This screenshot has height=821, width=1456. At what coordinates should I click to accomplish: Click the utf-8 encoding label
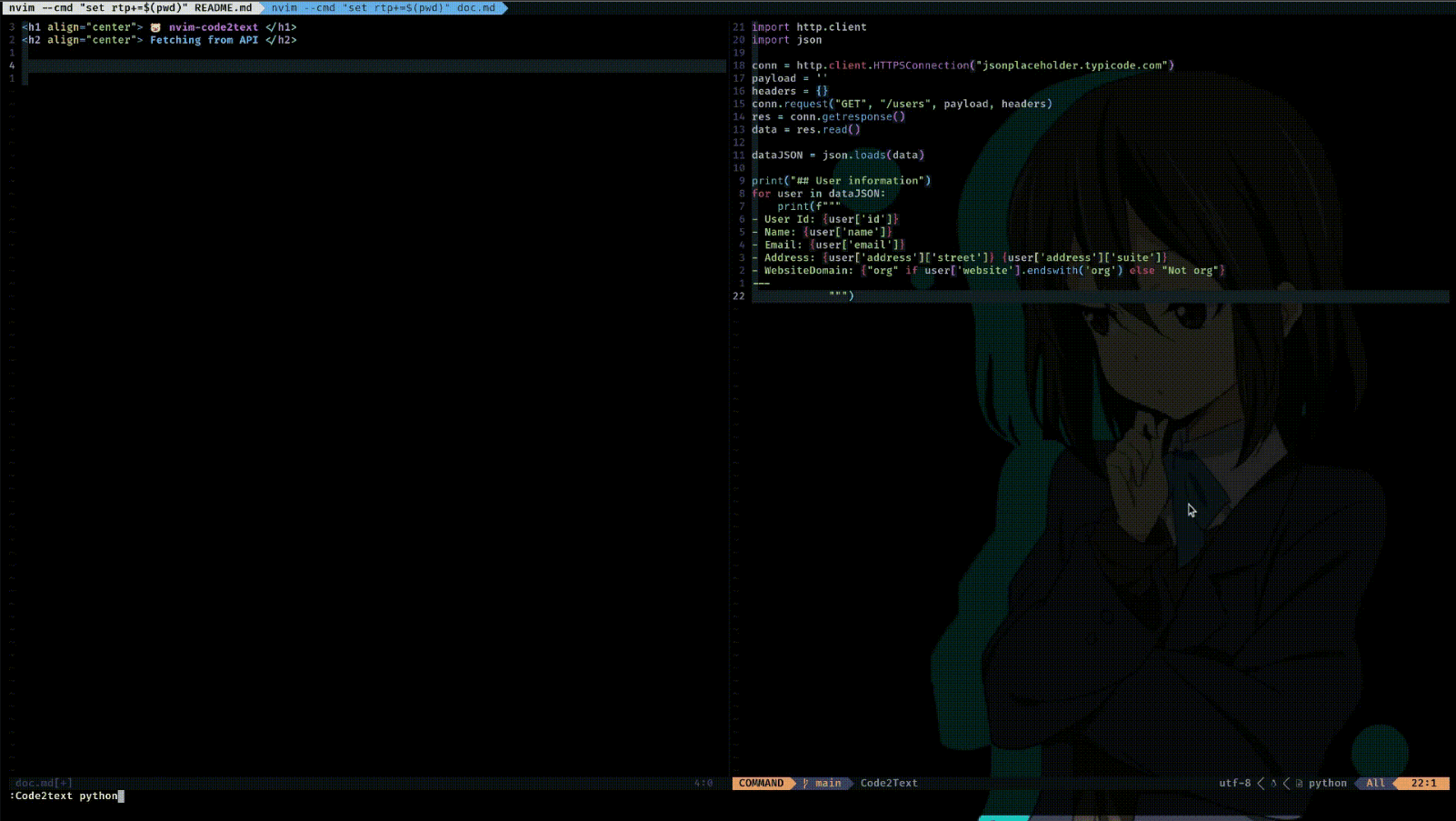[x=1234, y=783]
